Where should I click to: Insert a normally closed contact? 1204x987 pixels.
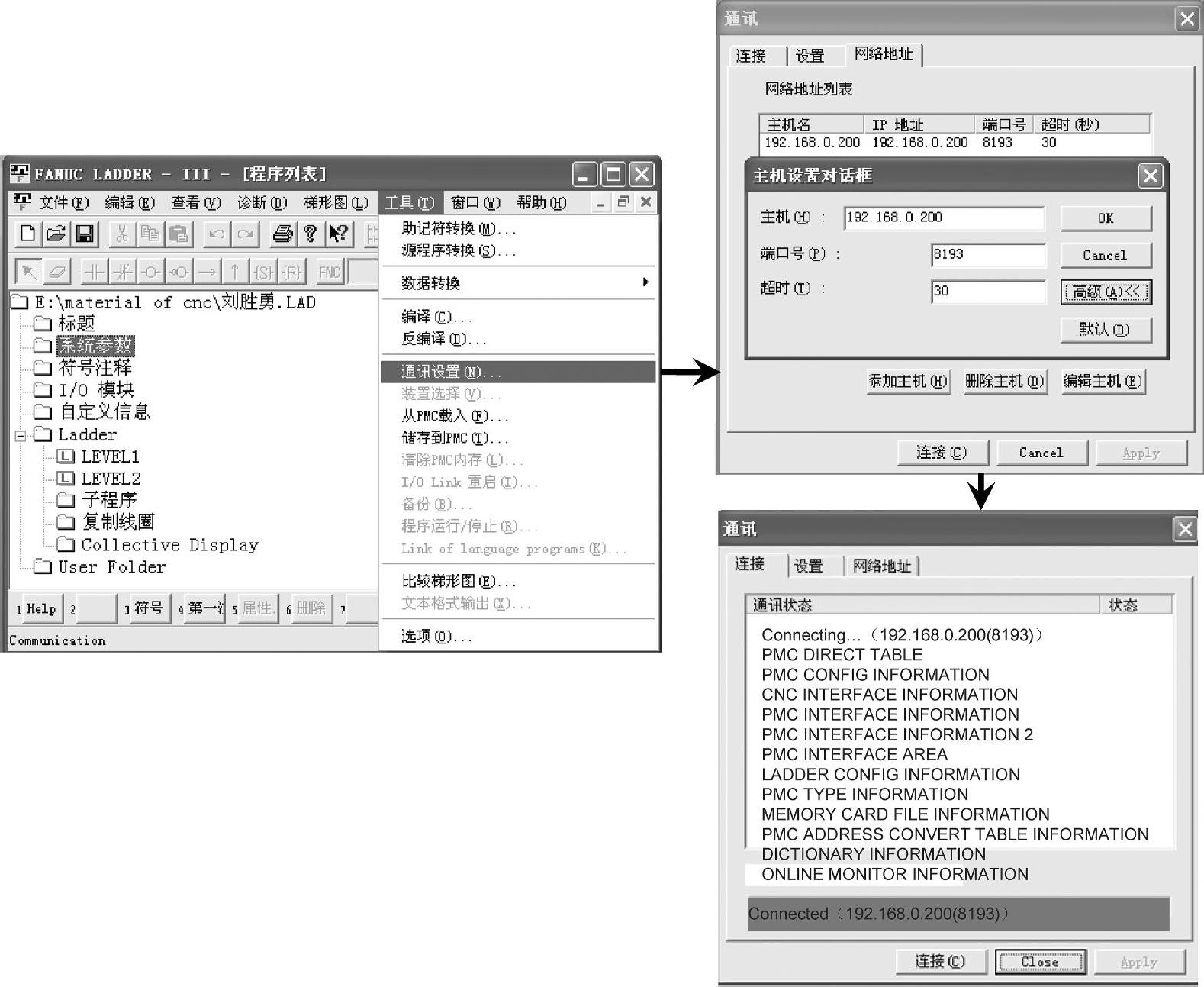point(123,272)
